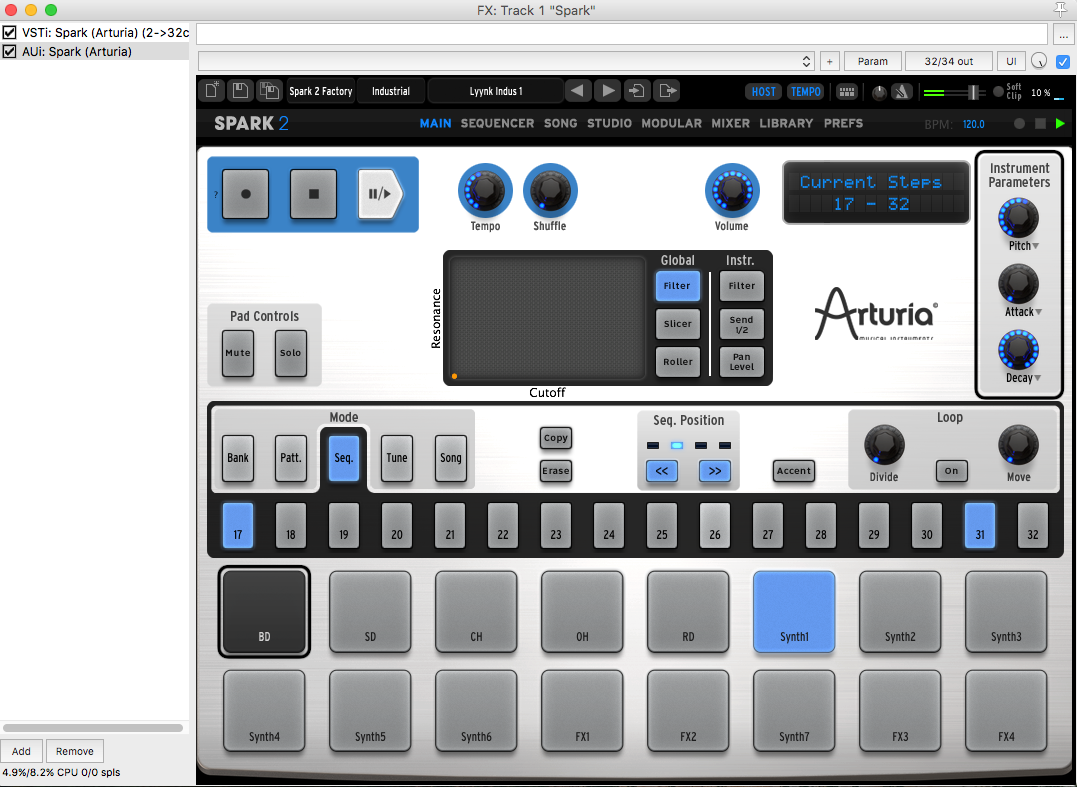Click the horizontal scrollbar under the FX list
The image size is (1077, 787).
tap(93, 728)
